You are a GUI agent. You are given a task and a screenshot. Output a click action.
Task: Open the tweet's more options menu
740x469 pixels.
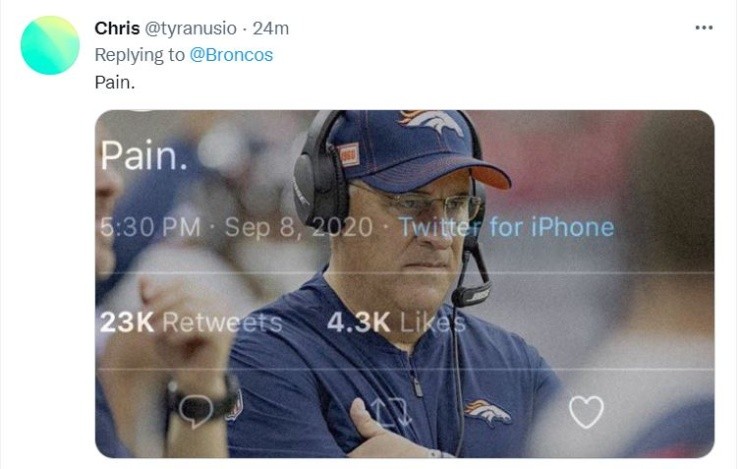(x=704, y=28)
